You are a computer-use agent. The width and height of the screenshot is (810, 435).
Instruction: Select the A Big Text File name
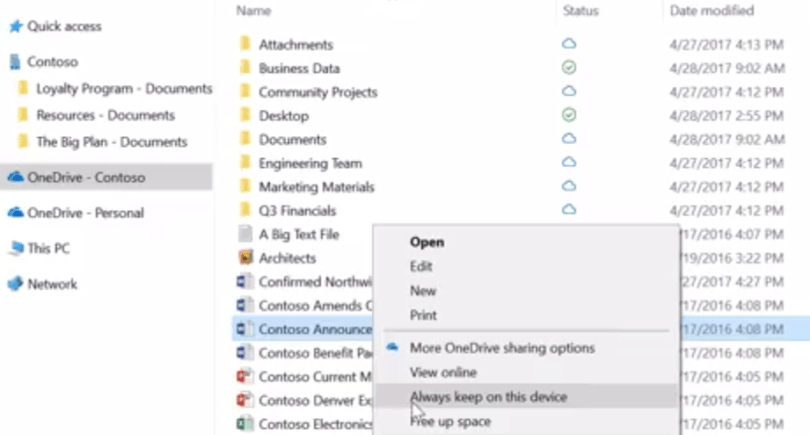[x=299, y=235]
